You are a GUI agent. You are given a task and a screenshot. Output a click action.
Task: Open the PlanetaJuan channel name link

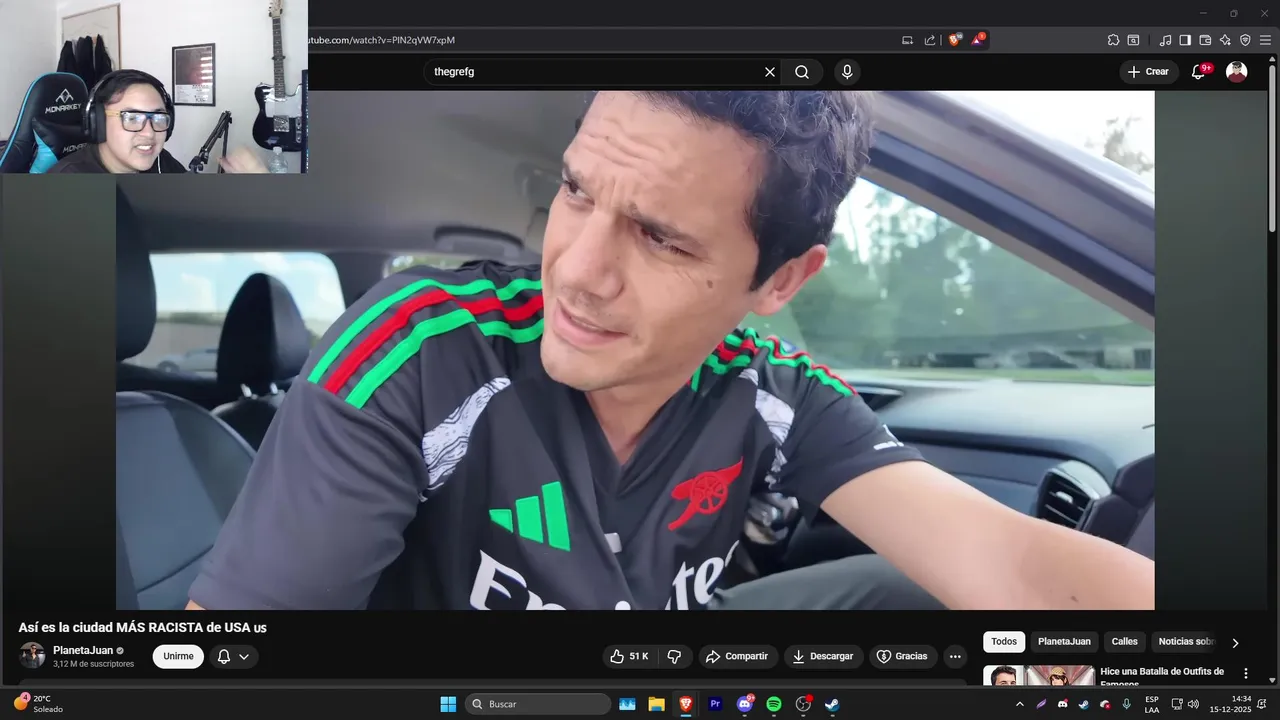click(x=83, y=650)
